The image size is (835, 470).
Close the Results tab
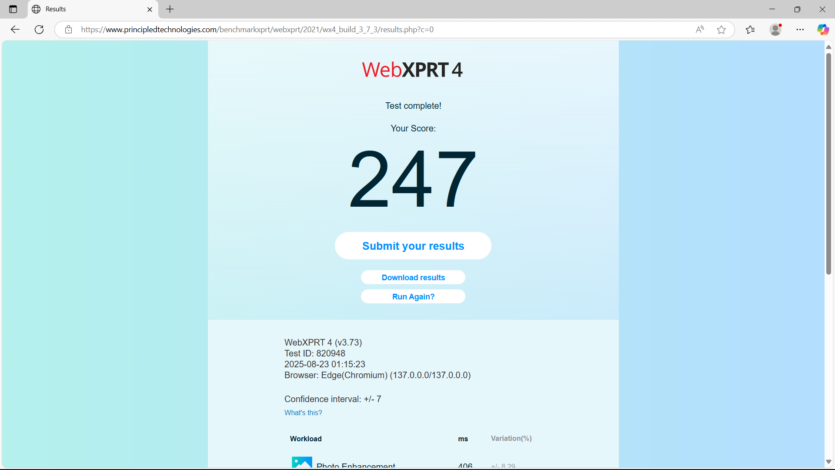coord(150,9)
